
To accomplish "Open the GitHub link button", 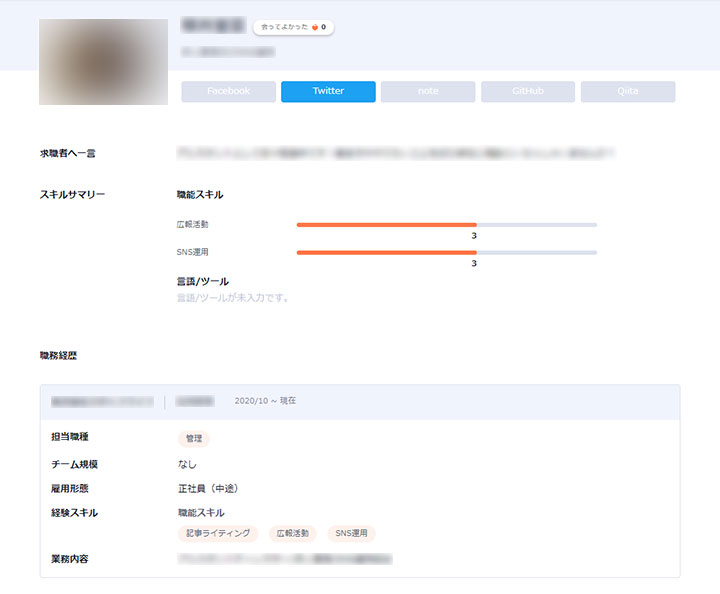I will (528, 91).
